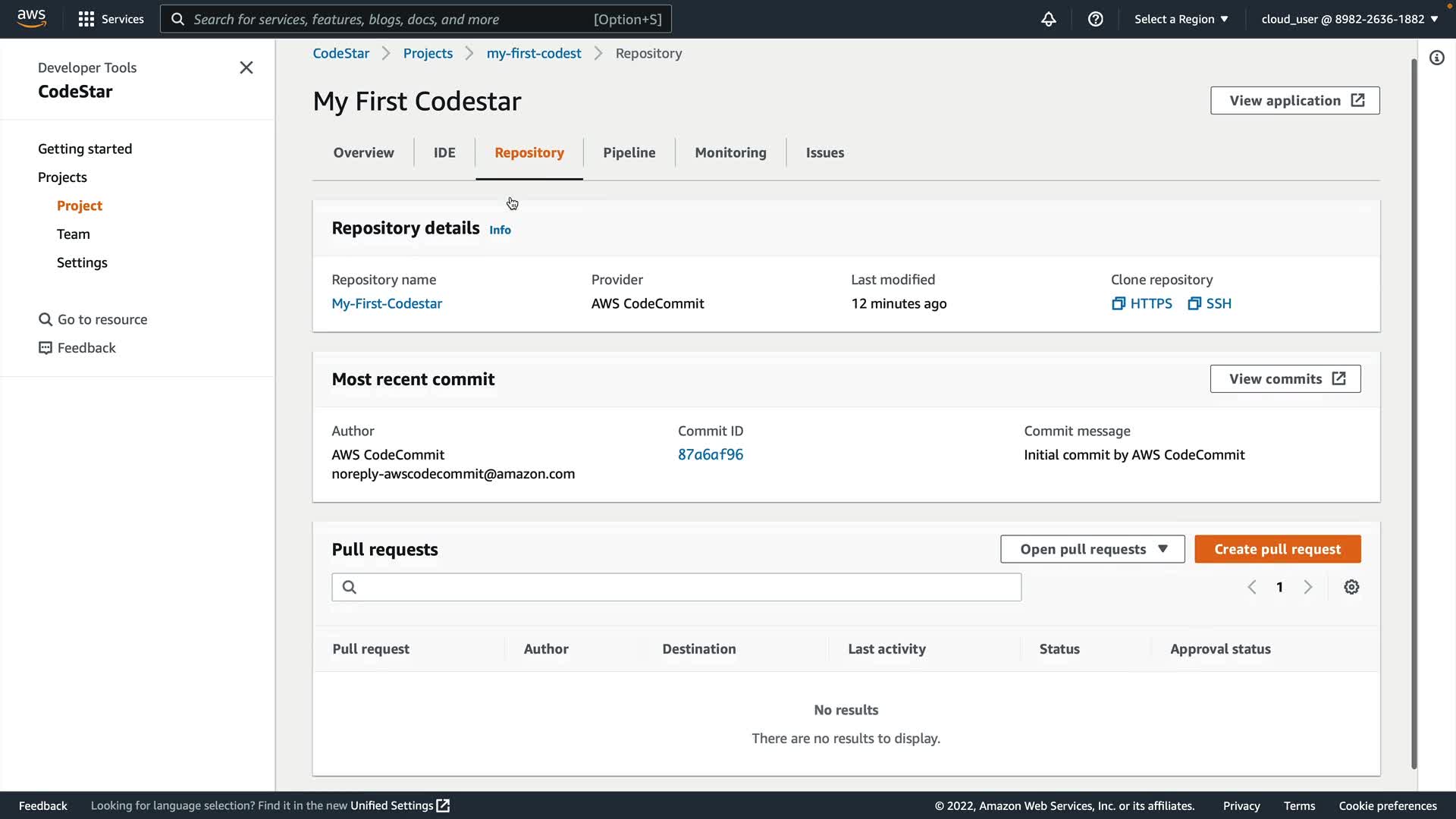Screen dimensions: 1456x819
Task: Switch to the Monitoring tab
Action: (x=730, y=152)
